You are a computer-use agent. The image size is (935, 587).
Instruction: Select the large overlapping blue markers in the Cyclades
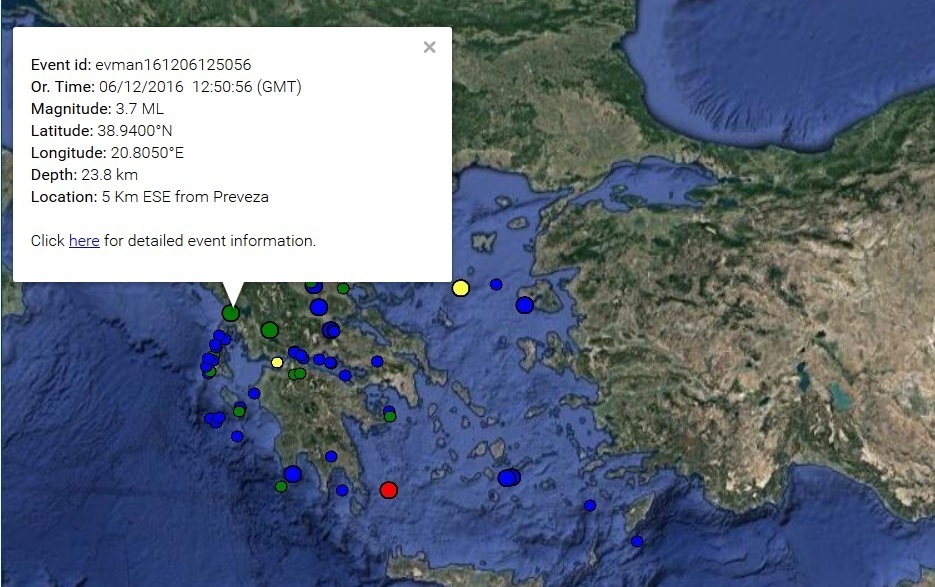click(509, 477)
